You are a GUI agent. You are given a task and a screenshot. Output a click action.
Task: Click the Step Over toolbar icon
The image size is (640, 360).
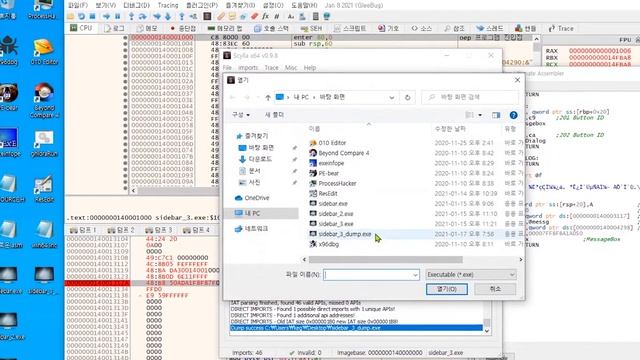pos(142,16)
